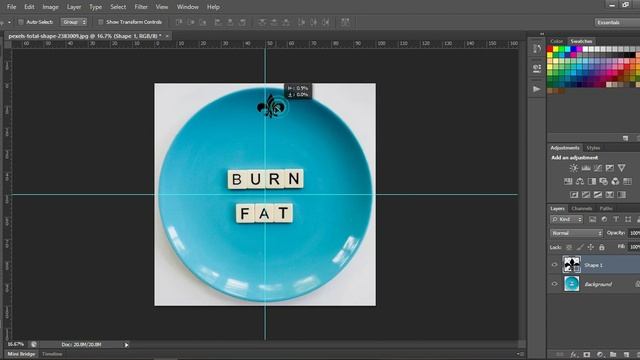Toggle lock image pixels brush icon
The image size is (640, 360).
(x=580, y=247)
